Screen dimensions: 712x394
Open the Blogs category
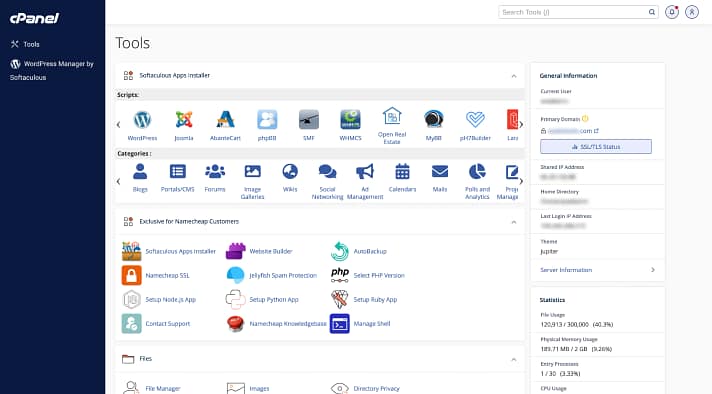140,172
